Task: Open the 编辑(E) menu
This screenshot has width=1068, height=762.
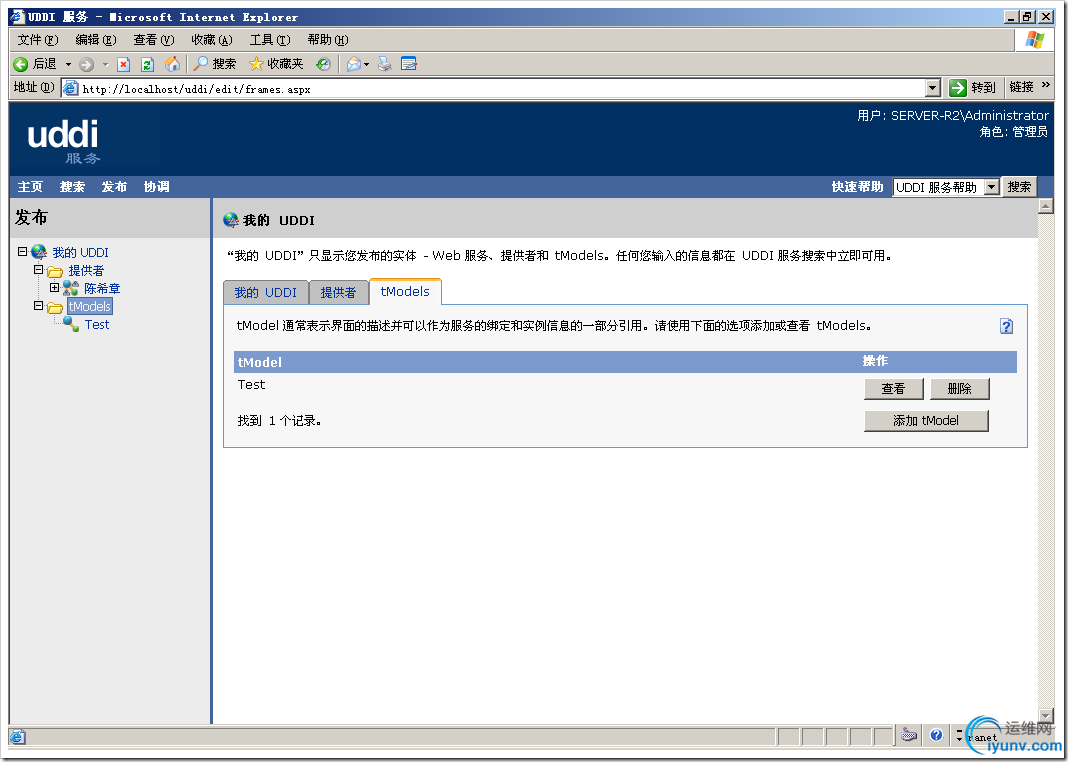Action: click(x=96, y=39)
